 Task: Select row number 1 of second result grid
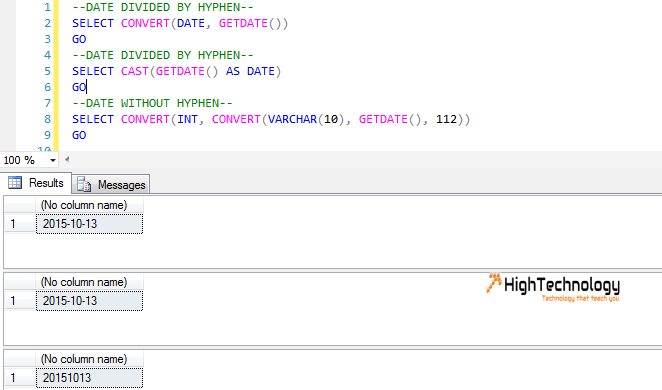click(x=20, y=301)
